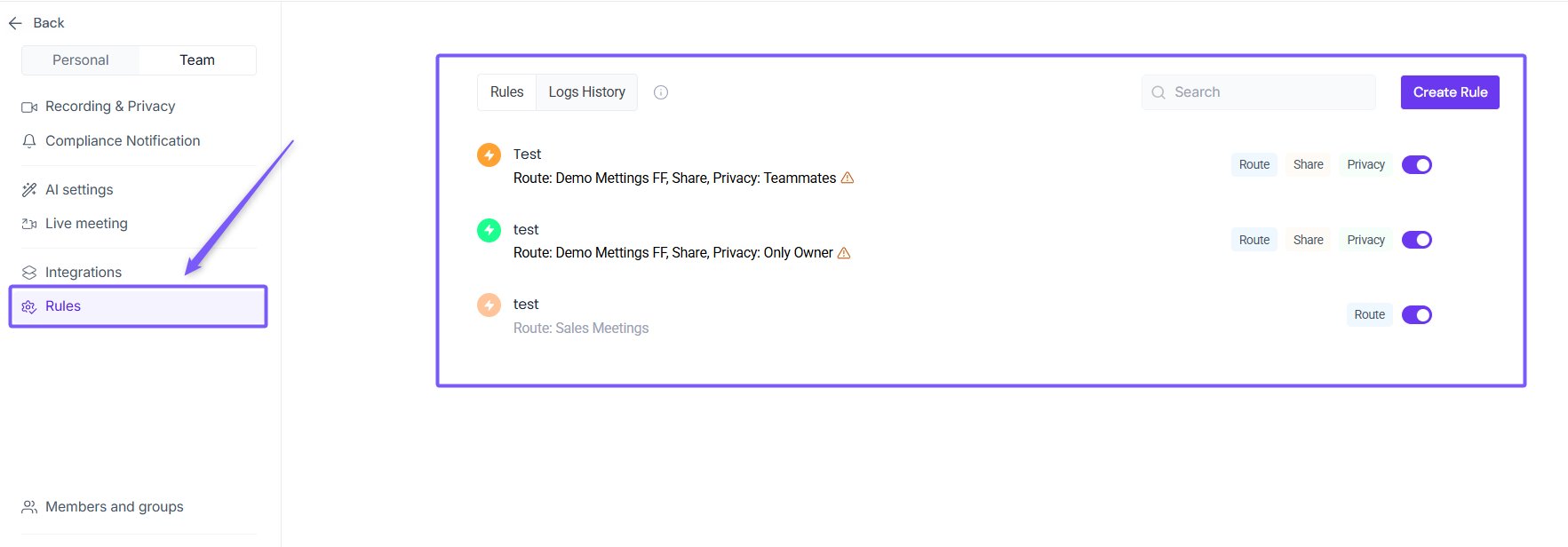Switch to the Personal settings tab
The width and height of the screenshot is (1568, 547).
click(x=81, y=60)
